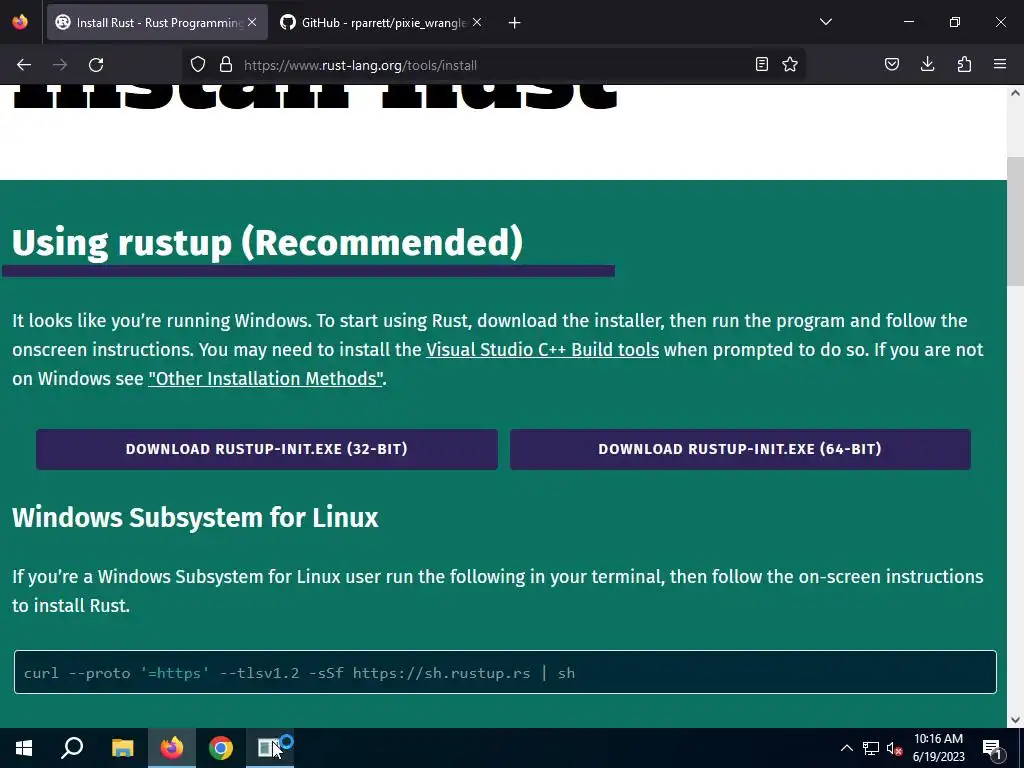Show hidden system tray icons
This screenshot has height=768, width=1024.
click(846, 748)
